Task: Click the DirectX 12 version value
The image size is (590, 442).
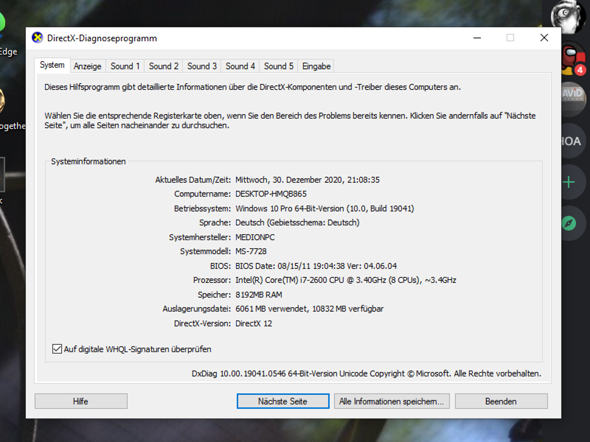Action: 254,324
